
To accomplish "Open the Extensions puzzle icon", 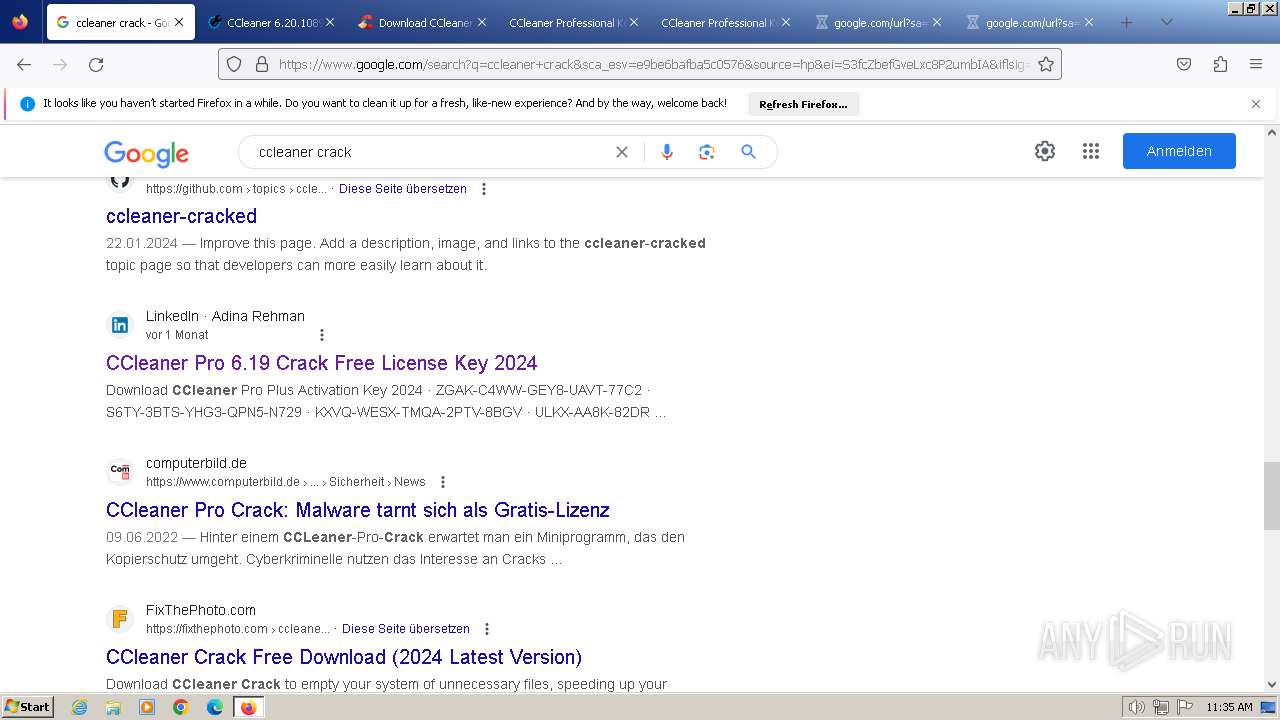I will 1220,64.
